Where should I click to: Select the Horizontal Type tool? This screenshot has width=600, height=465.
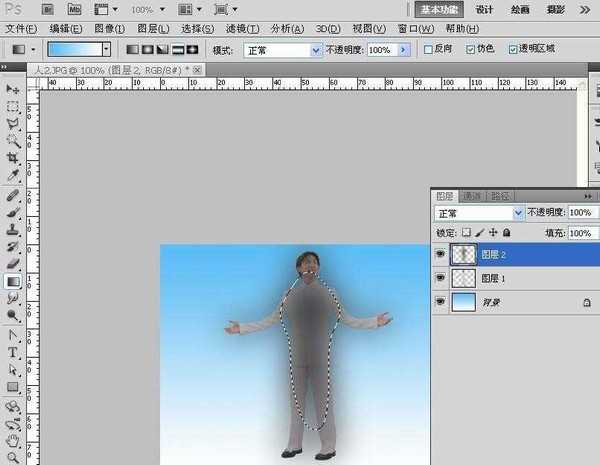[13, 352]
